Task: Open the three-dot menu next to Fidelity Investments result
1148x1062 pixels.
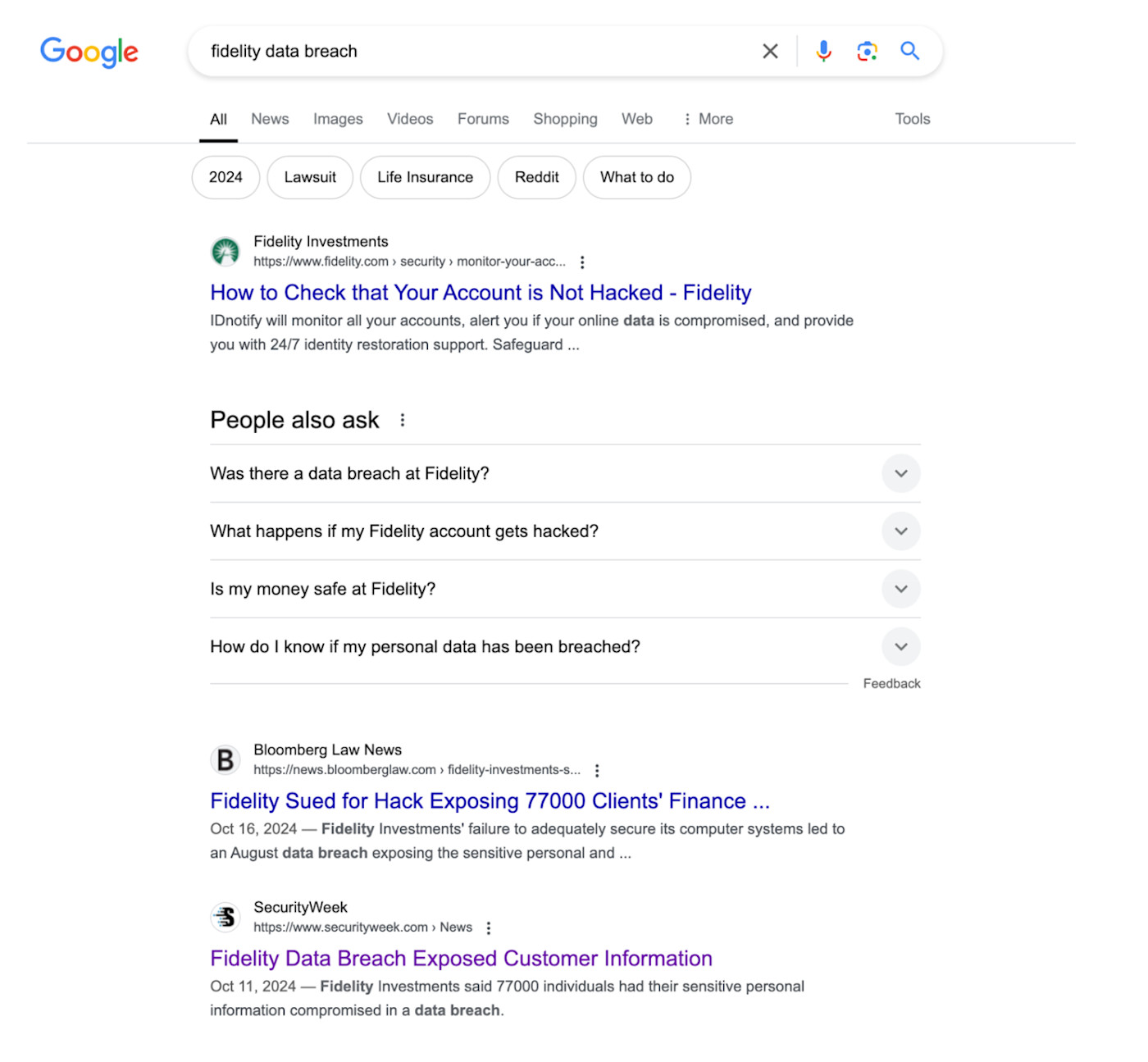Action: tap(582, 262)
